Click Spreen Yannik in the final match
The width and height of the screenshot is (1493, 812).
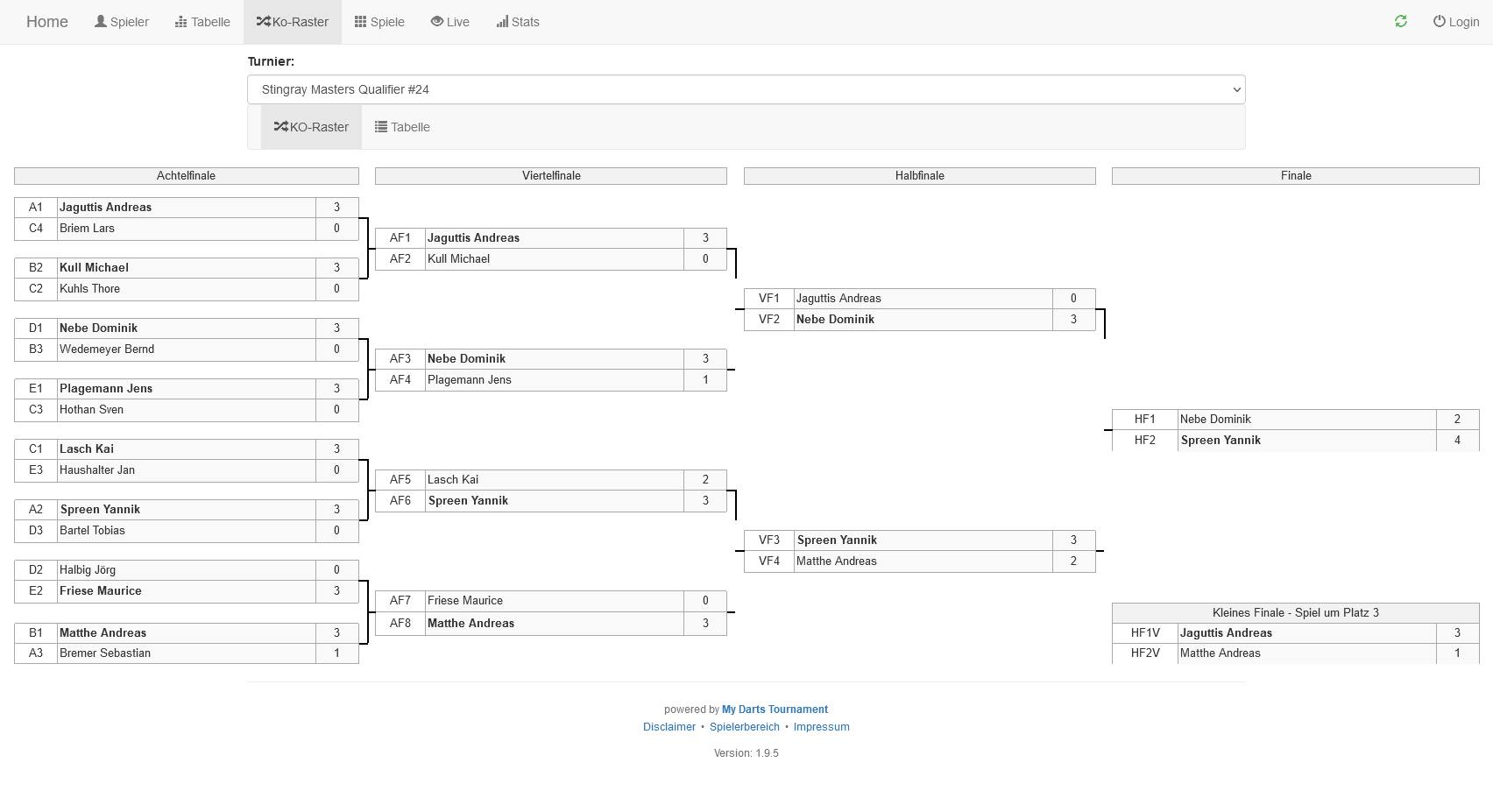(1221, 441)
